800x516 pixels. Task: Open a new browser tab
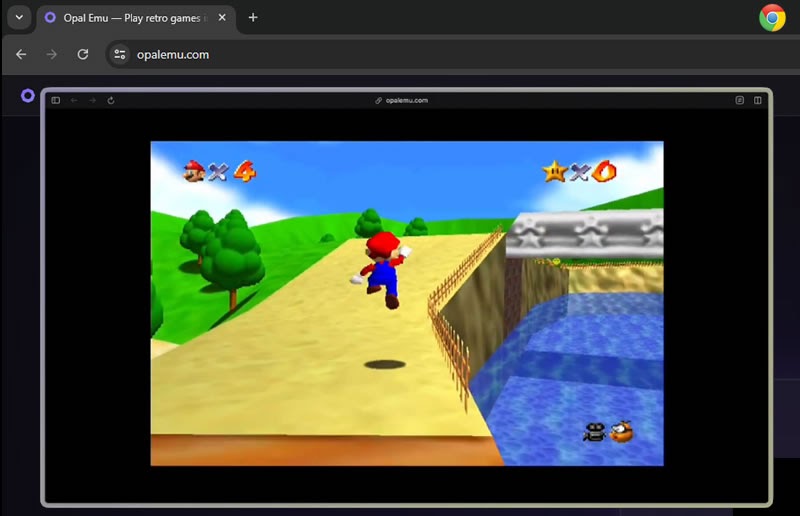[x=253, y=17]
